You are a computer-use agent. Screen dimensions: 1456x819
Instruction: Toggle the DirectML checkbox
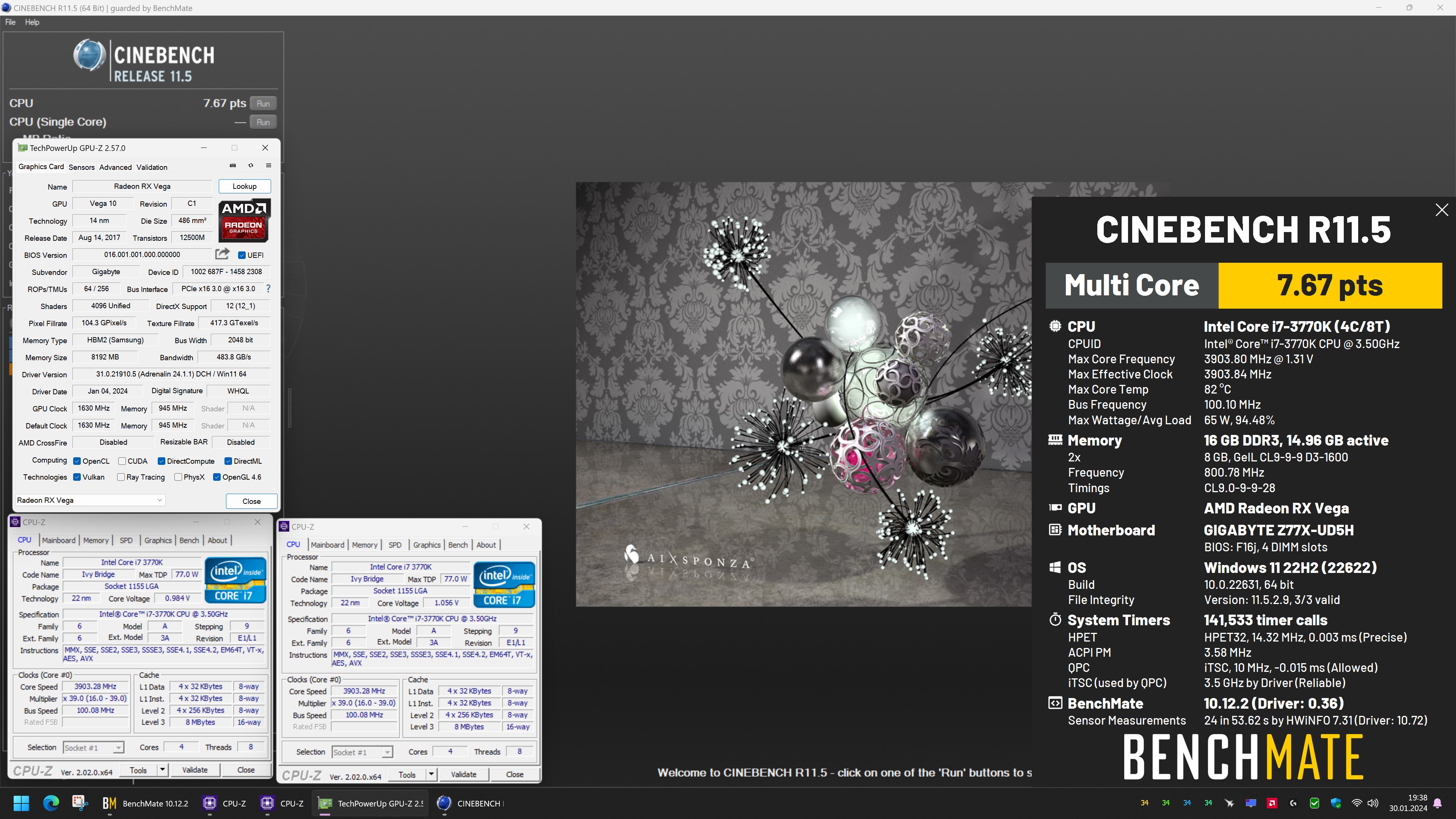(228, 461)
